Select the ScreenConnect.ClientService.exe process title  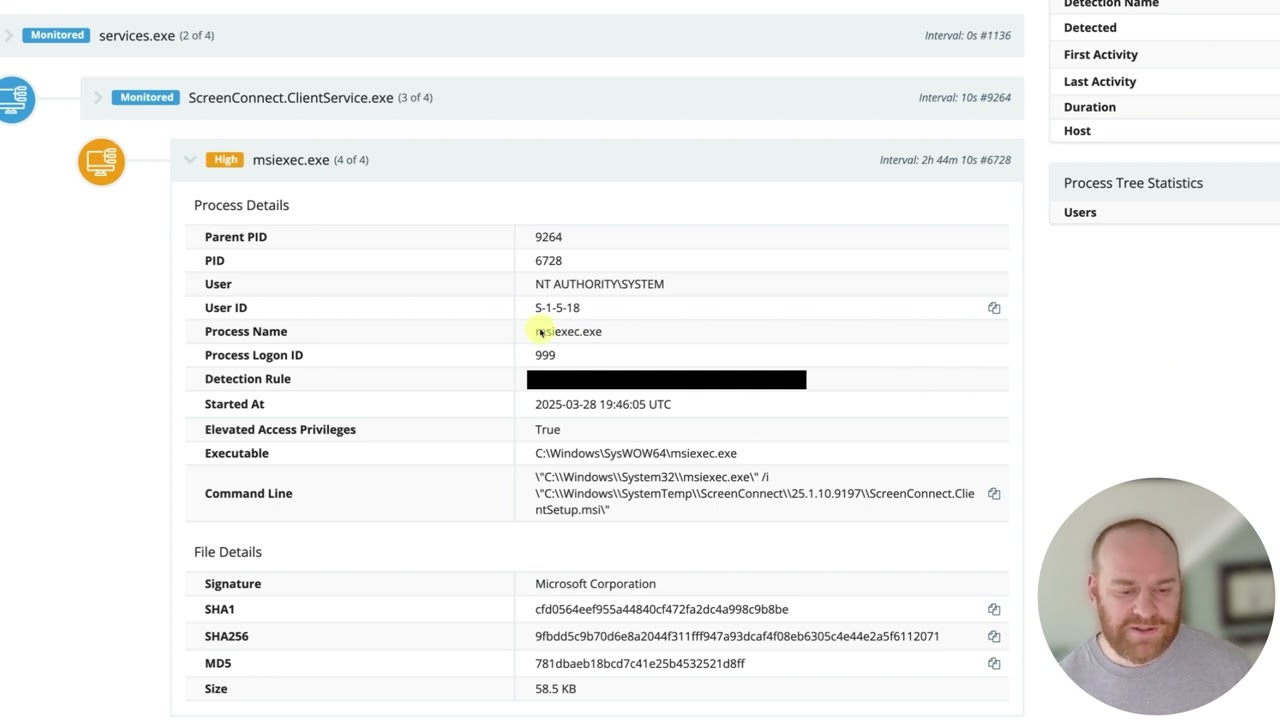point(291,98)
